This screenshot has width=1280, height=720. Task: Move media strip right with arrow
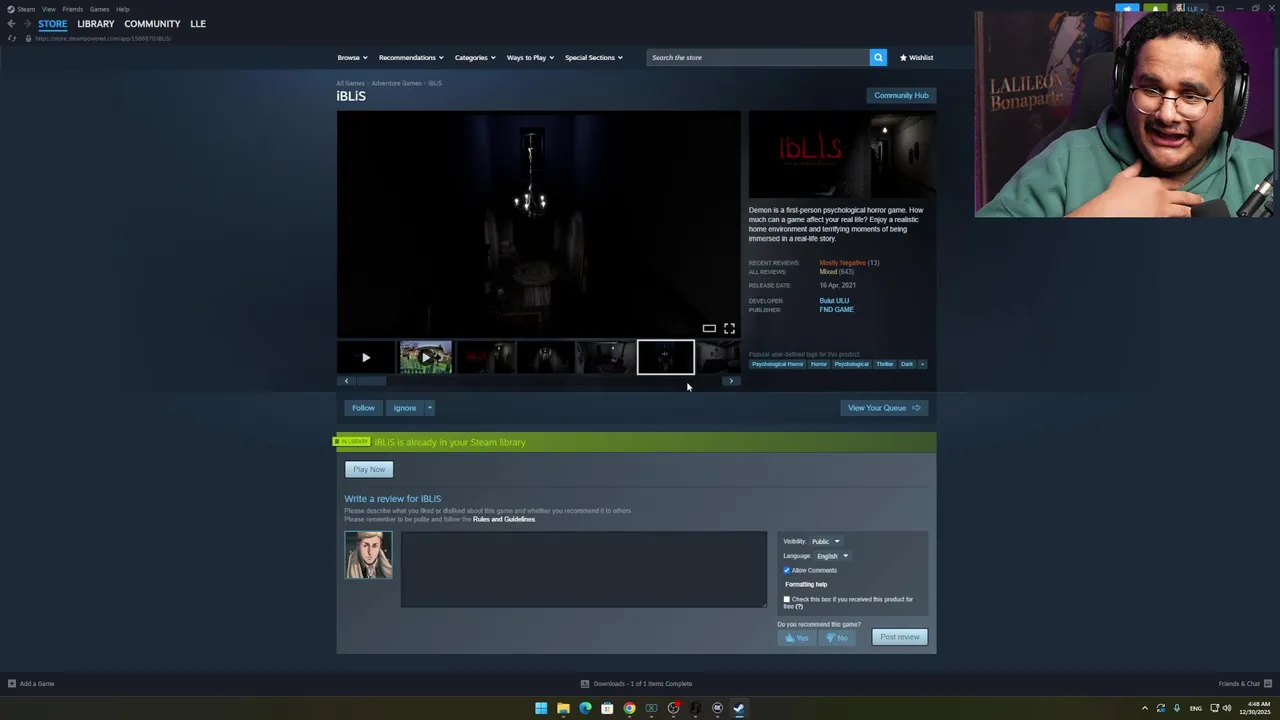tap(731, 381)
